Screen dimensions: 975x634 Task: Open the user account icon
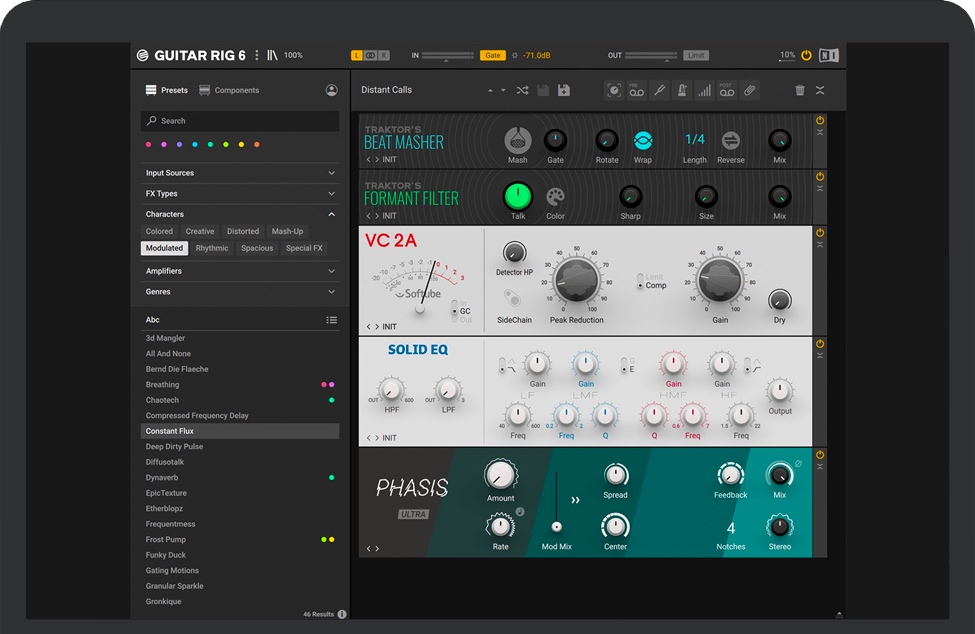pos(331,90)
